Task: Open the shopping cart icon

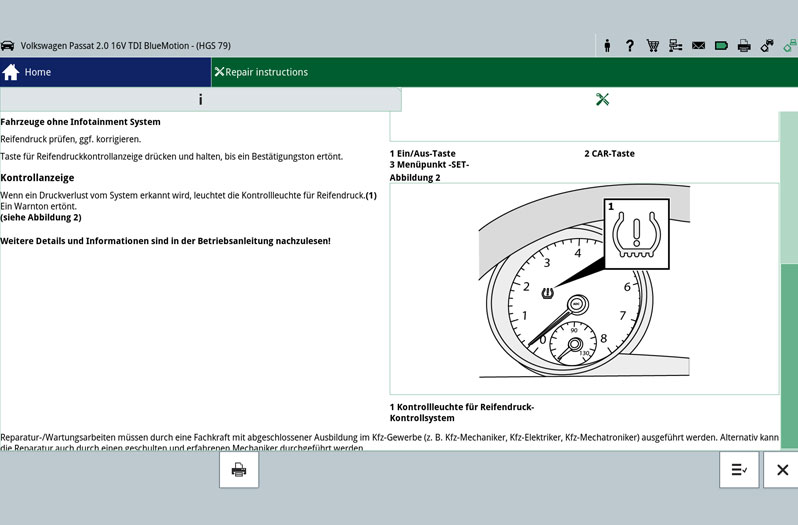Action: pos(653,45)
